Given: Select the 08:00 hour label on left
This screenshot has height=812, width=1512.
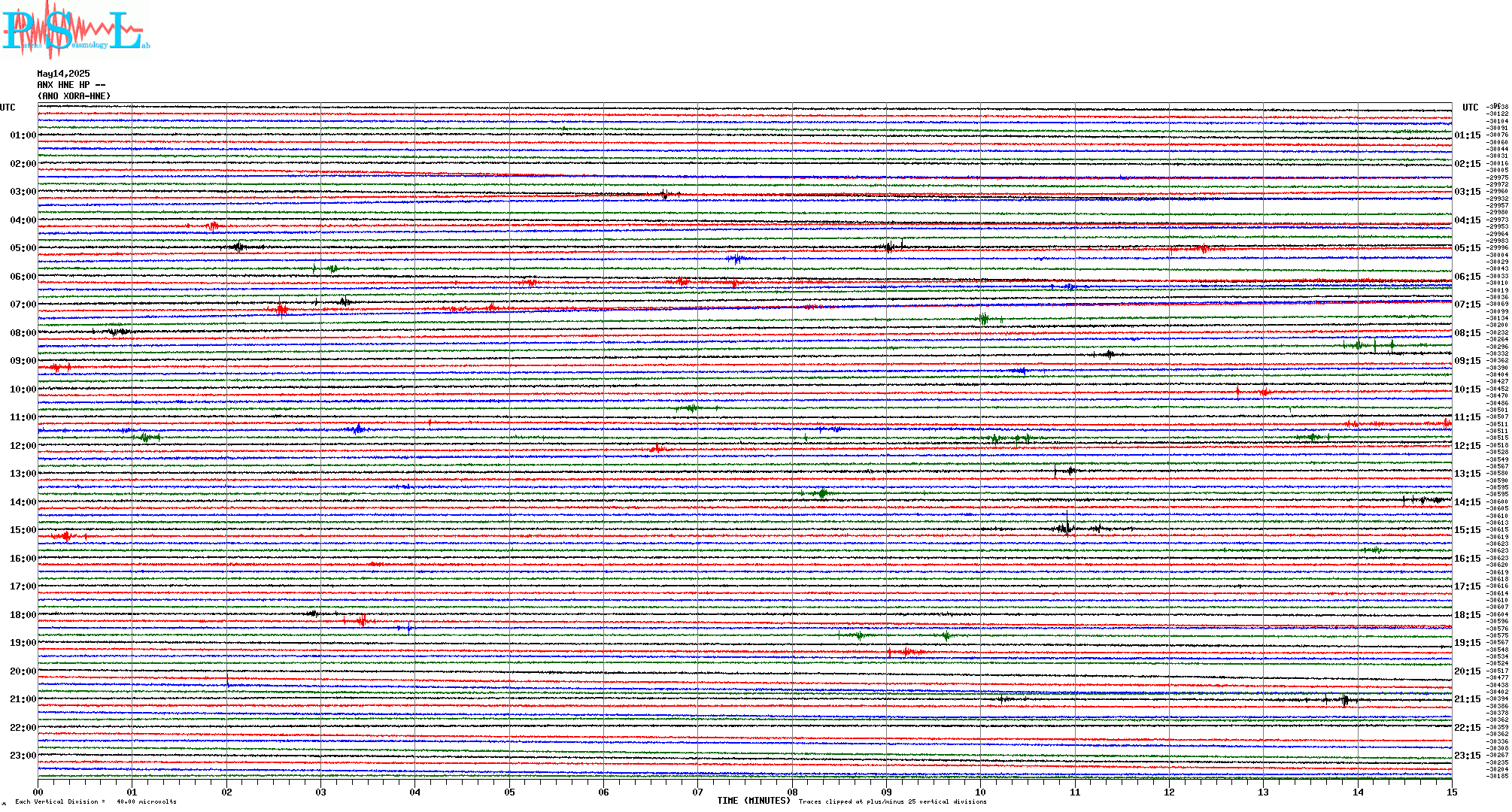Looking at the screenshot, I should 23,333.
